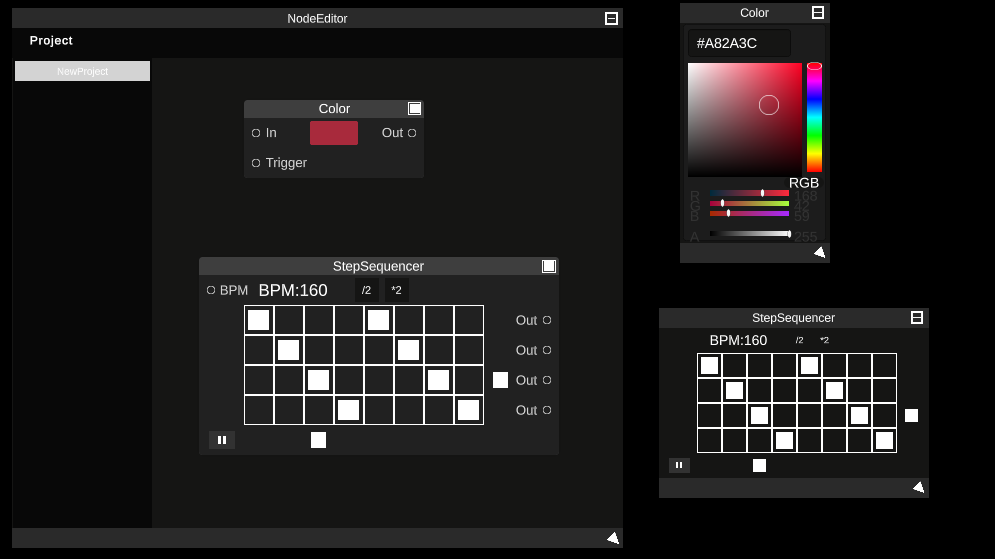This screenshot has height=559, width=995.
Task: Collapse the NodeEditor window
Action: tap(612, 18)
